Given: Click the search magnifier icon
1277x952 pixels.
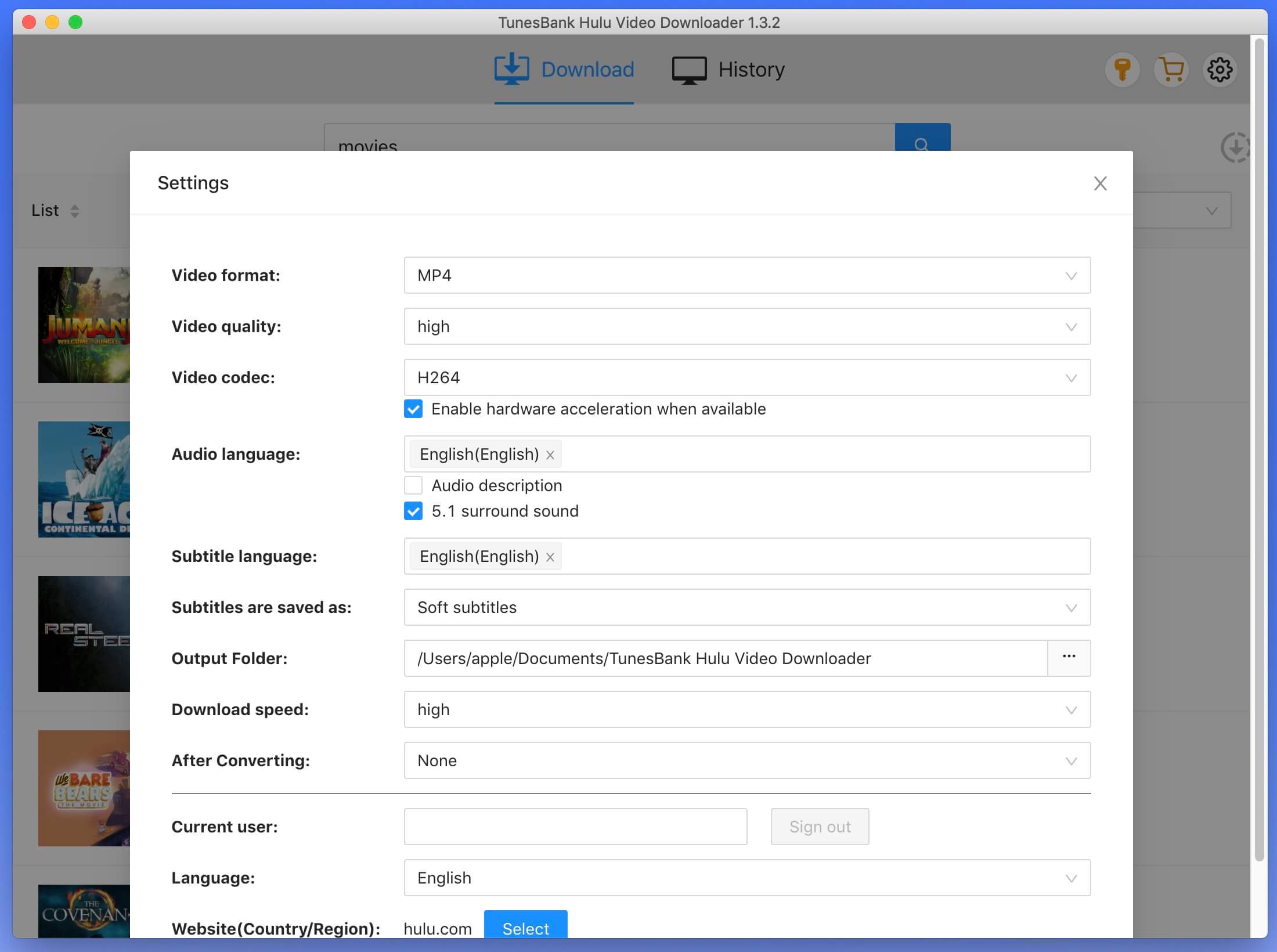Looking at the screenshot, I should [921, 146].
